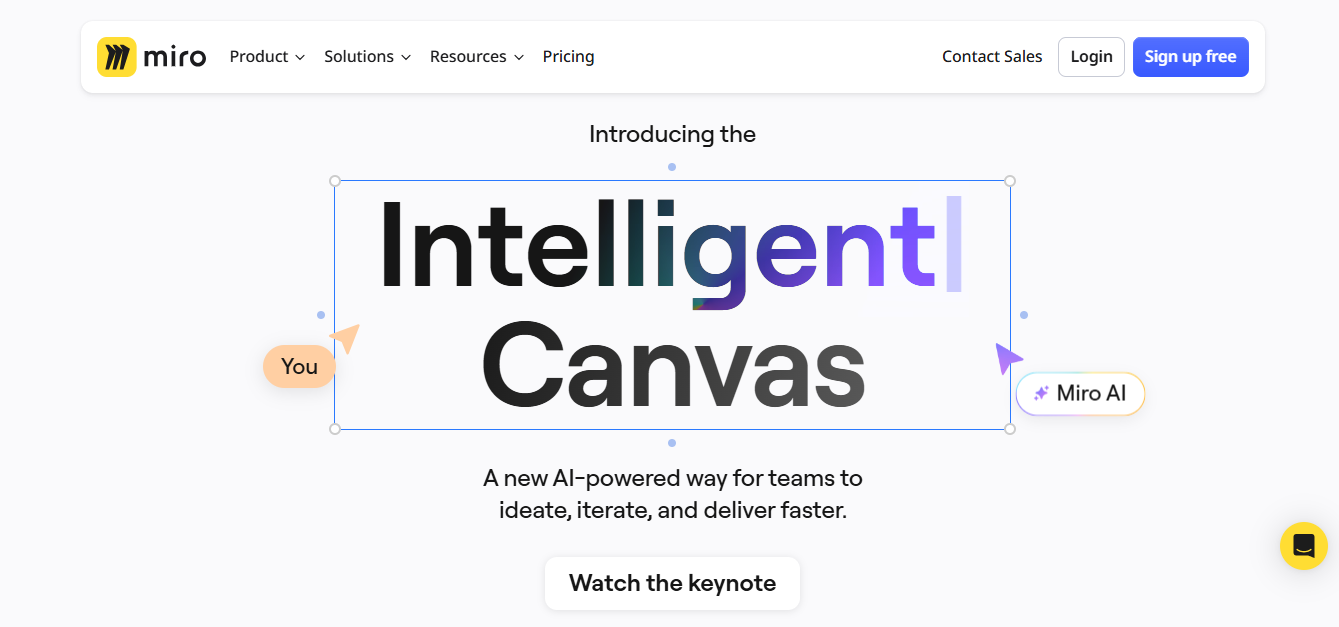
Task: Click the sparkle icon in Miro AI badge
Action: click(1041, 394)
